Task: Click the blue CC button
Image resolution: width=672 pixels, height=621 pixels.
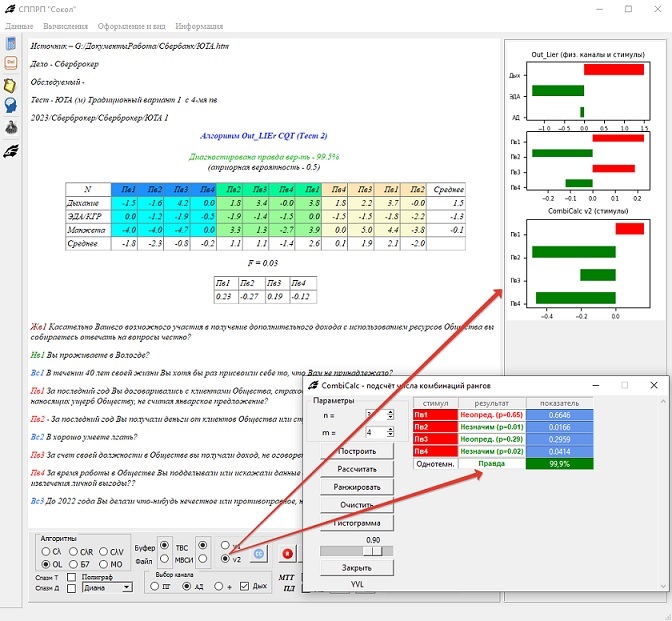Action: pyautogui.click(x=258, y=554)
